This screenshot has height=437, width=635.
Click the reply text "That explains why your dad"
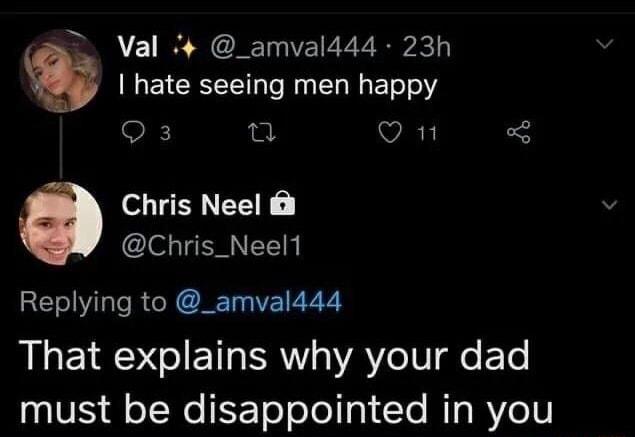(x=273, y=358)
